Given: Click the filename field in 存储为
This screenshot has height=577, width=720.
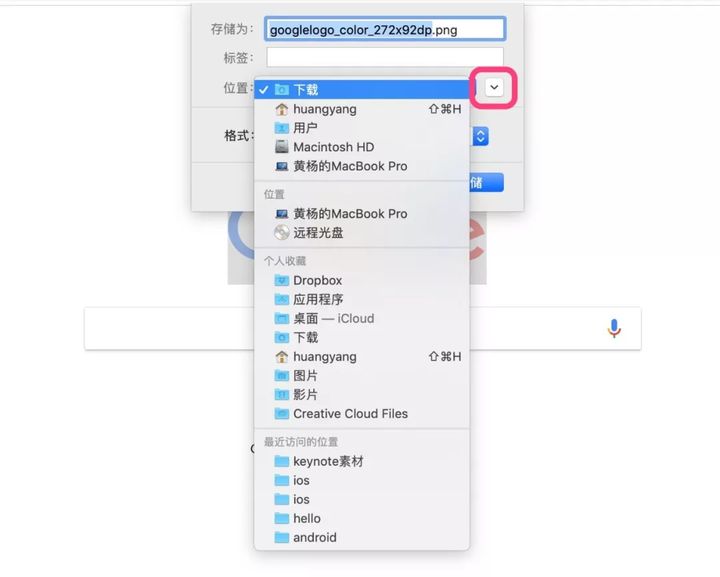Looking at the screenshot, I should (385, 29).
